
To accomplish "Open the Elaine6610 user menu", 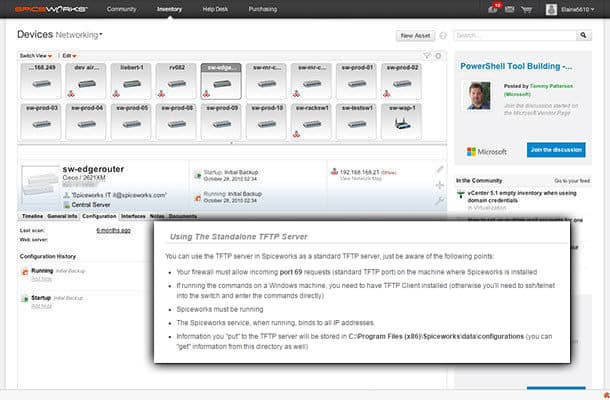I will pyautogui.click(x=577, y=9).
